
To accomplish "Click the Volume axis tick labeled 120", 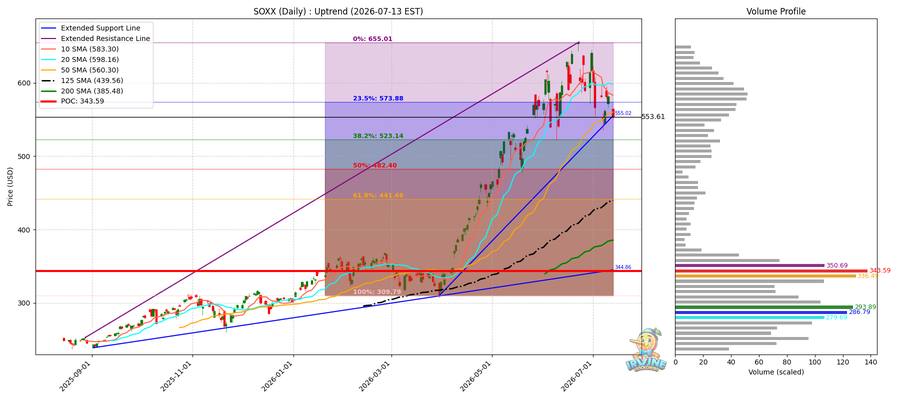I will (x=843, y=362).
